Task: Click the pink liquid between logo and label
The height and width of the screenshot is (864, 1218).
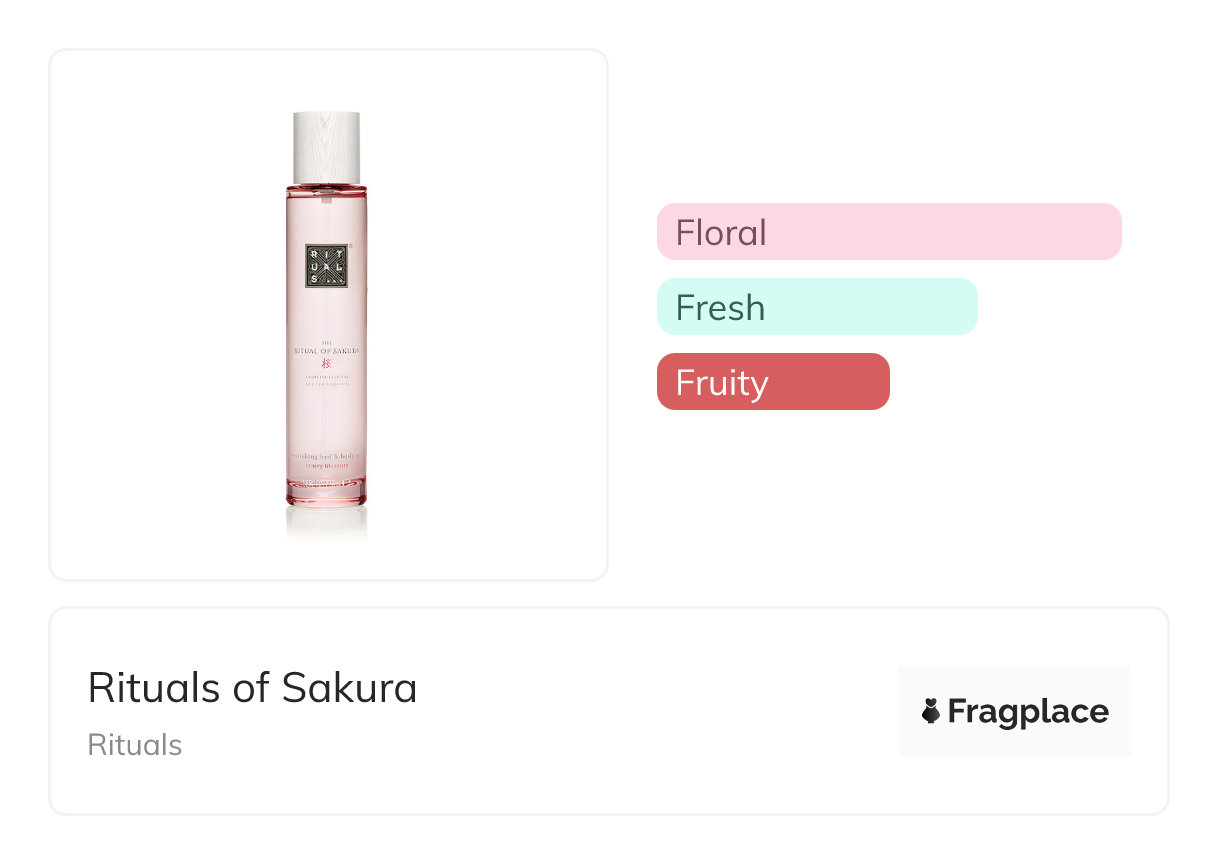Action: coord(326,312)
